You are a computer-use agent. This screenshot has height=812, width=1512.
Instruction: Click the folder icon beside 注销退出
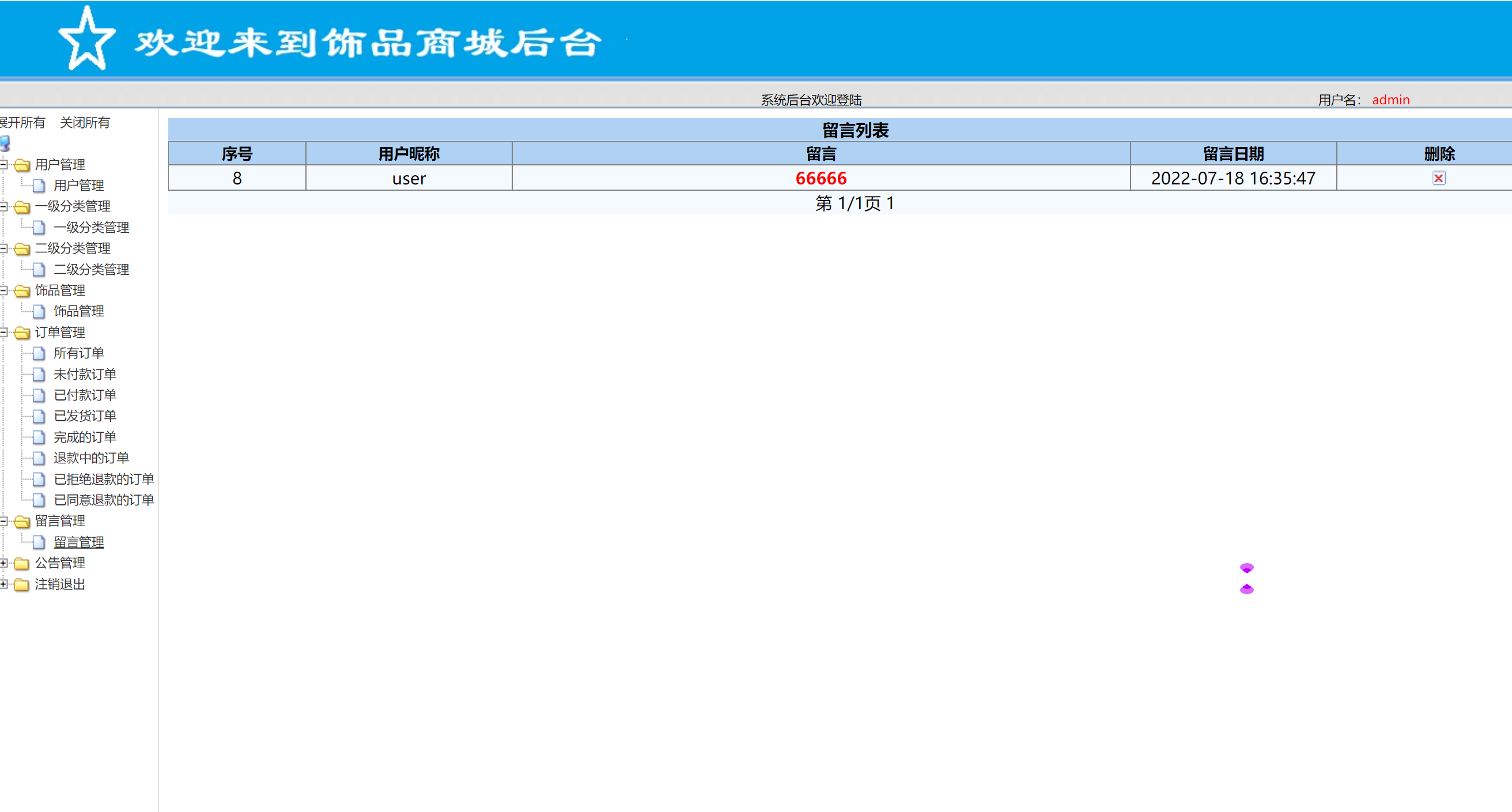22,584
